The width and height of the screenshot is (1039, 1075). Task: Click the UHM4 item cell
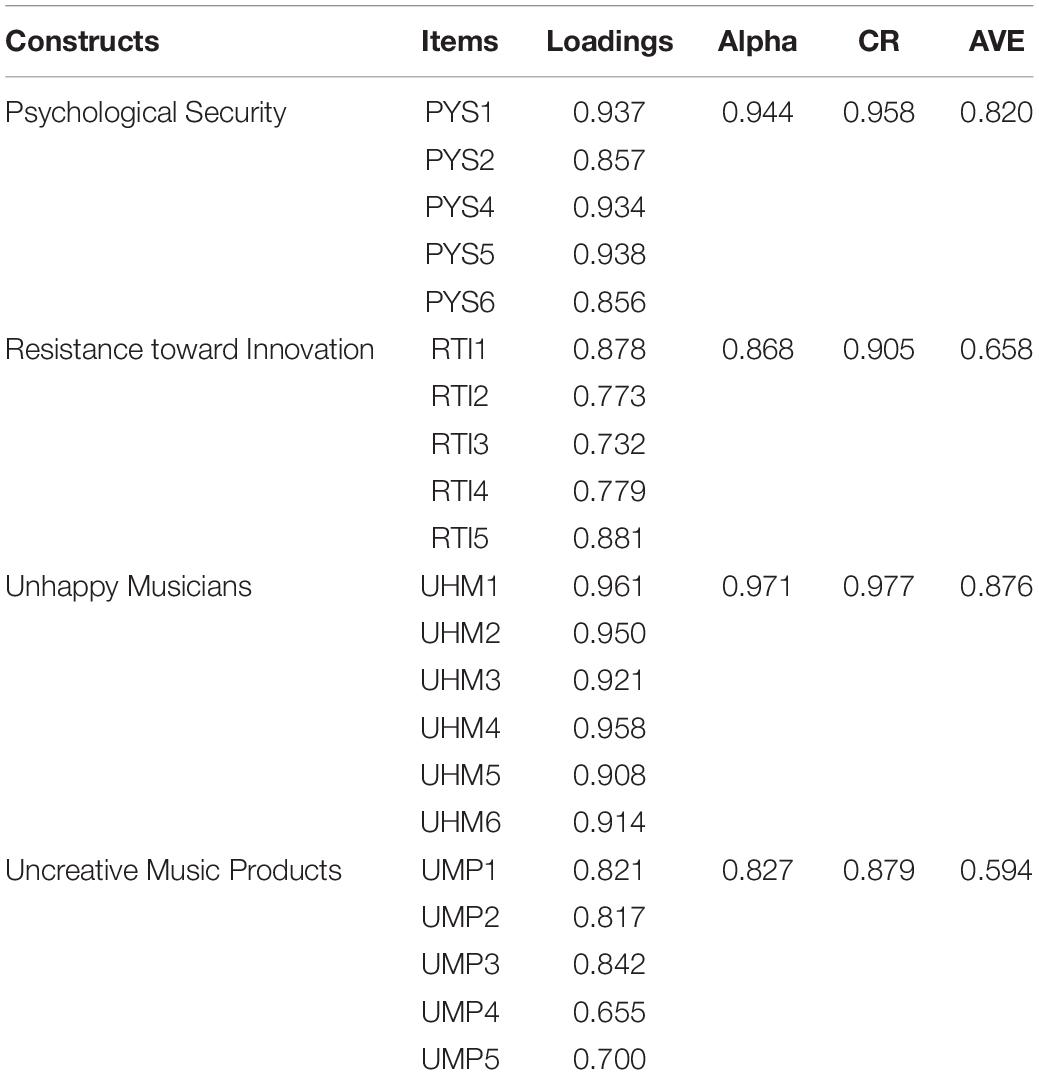click(x=460, y=728)
